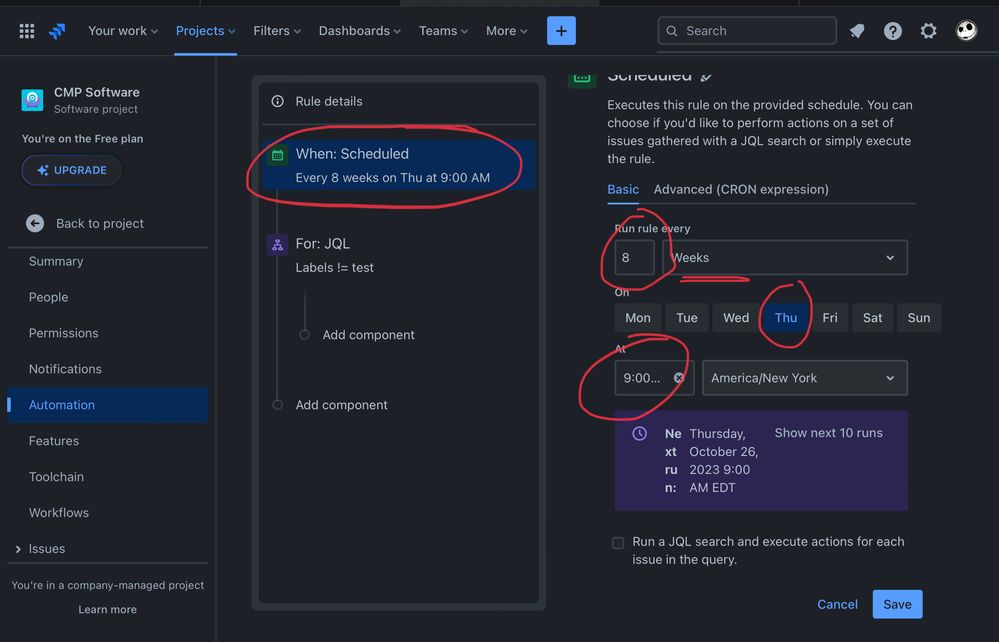The image size is (999, 642).
Task: Select the When: Scheduled trigger component
Action: pyautogui.click(x=398, y=165)
